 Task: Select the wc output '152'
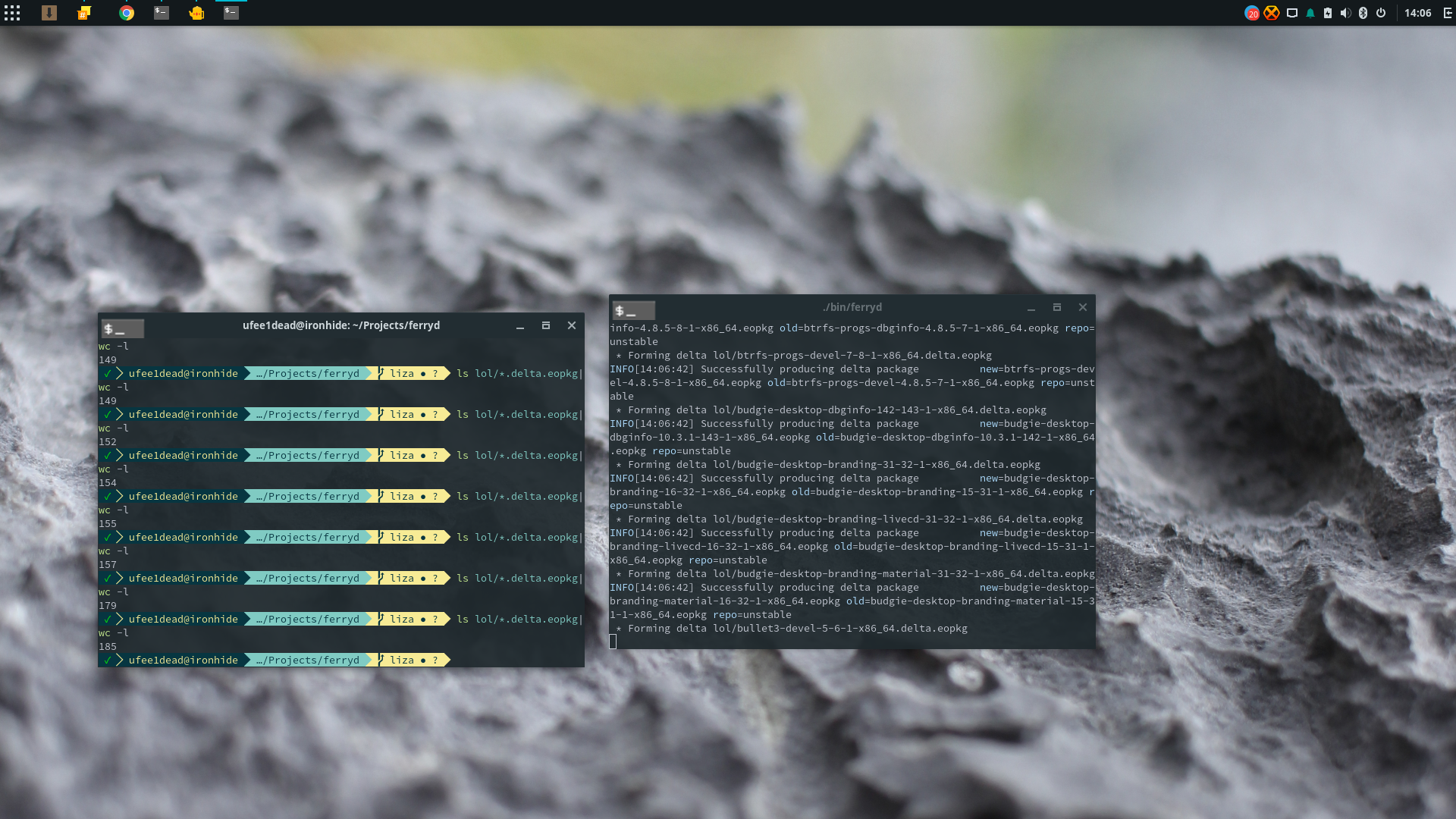click(x=108, y=442)
